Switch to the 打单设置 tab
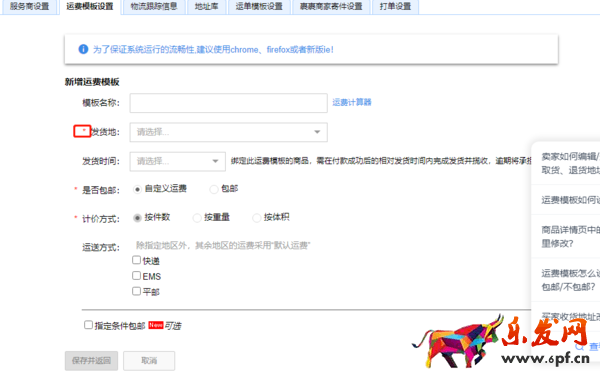Screen dimensions: 600x379 tap(395, 7)
